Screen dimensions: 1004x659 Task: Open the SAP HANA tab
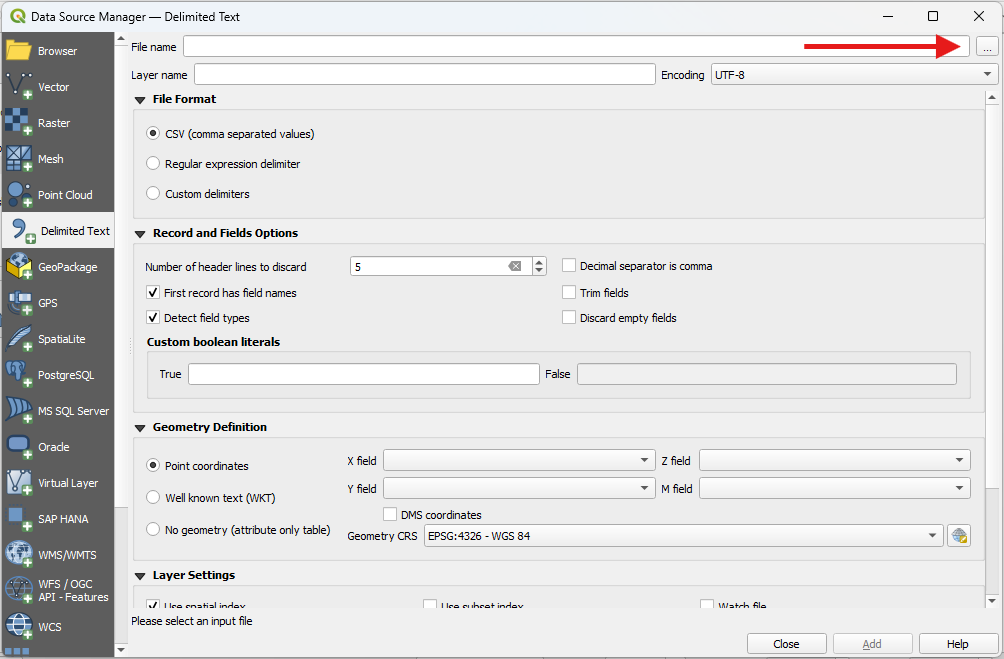tap(58, 518)
